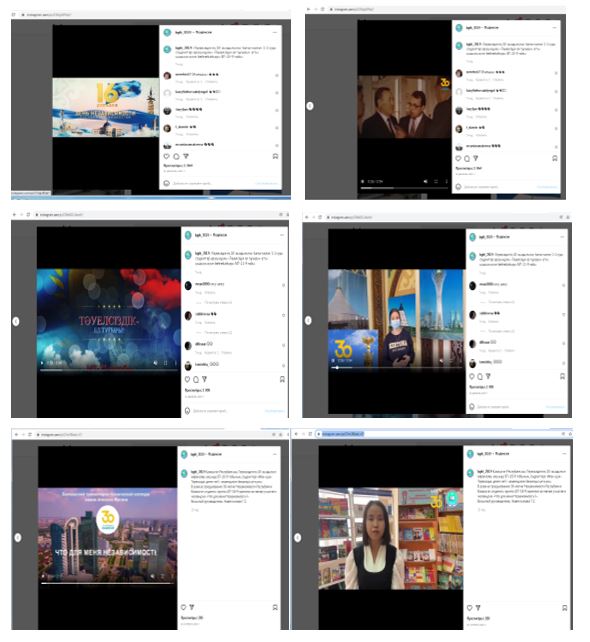
Task: Play the Тәуелсіздік video with the play button
Action: pos(42,363)
